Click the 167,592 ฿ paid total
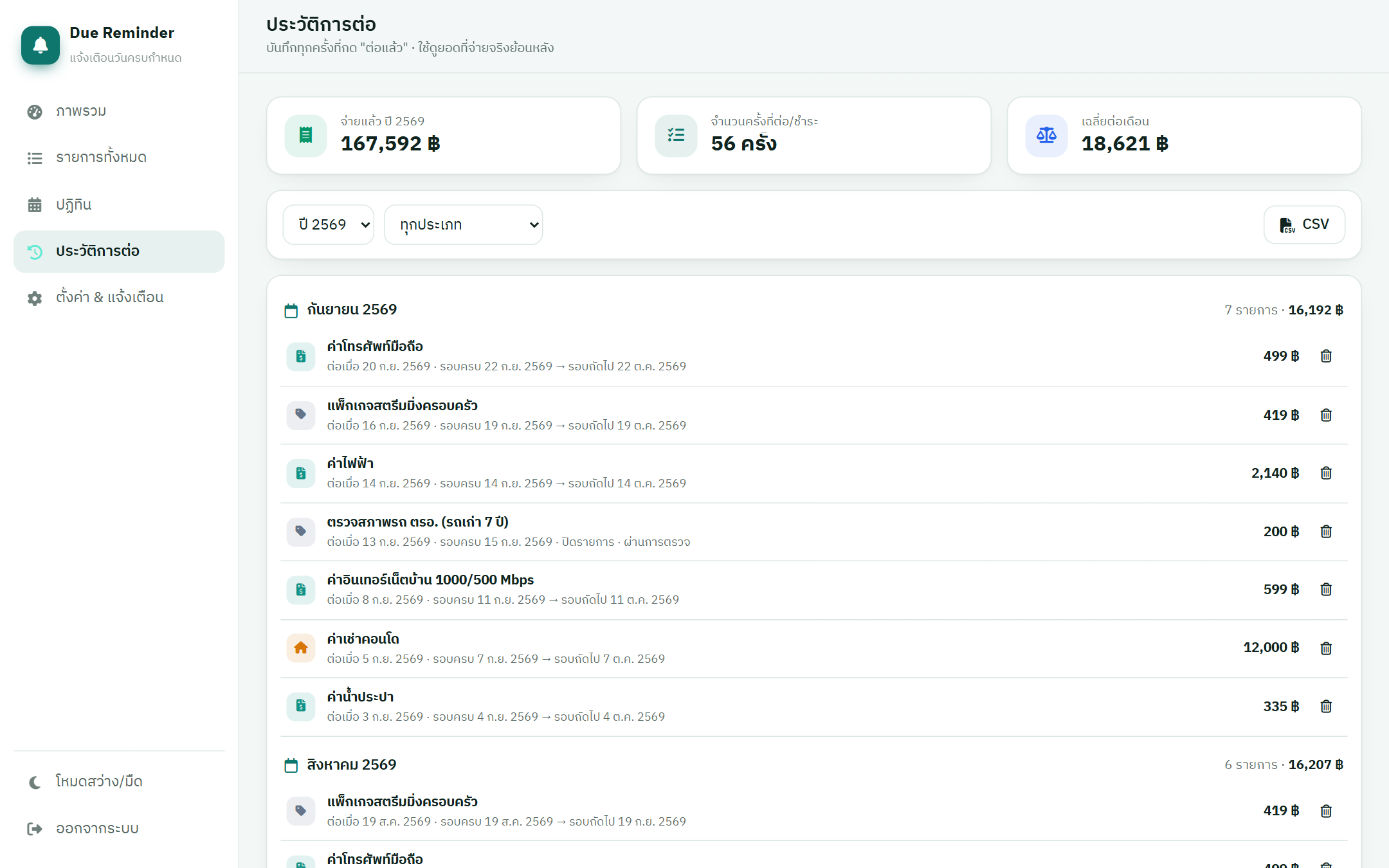Image resolution: width=1389 pixels, height=868 pixels. click(x=390, y=143)
